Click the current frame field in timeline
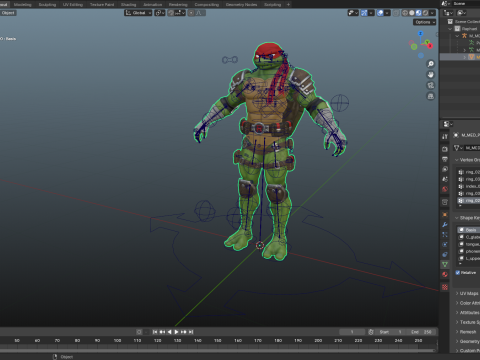This screenshot has width=480, height=360. tap(352, 332)
